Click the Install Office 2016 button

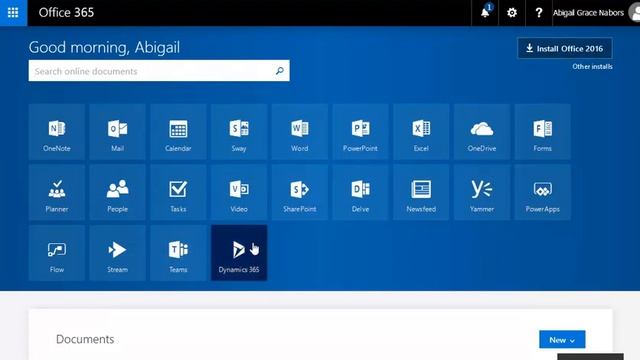[x=564, y=49]
